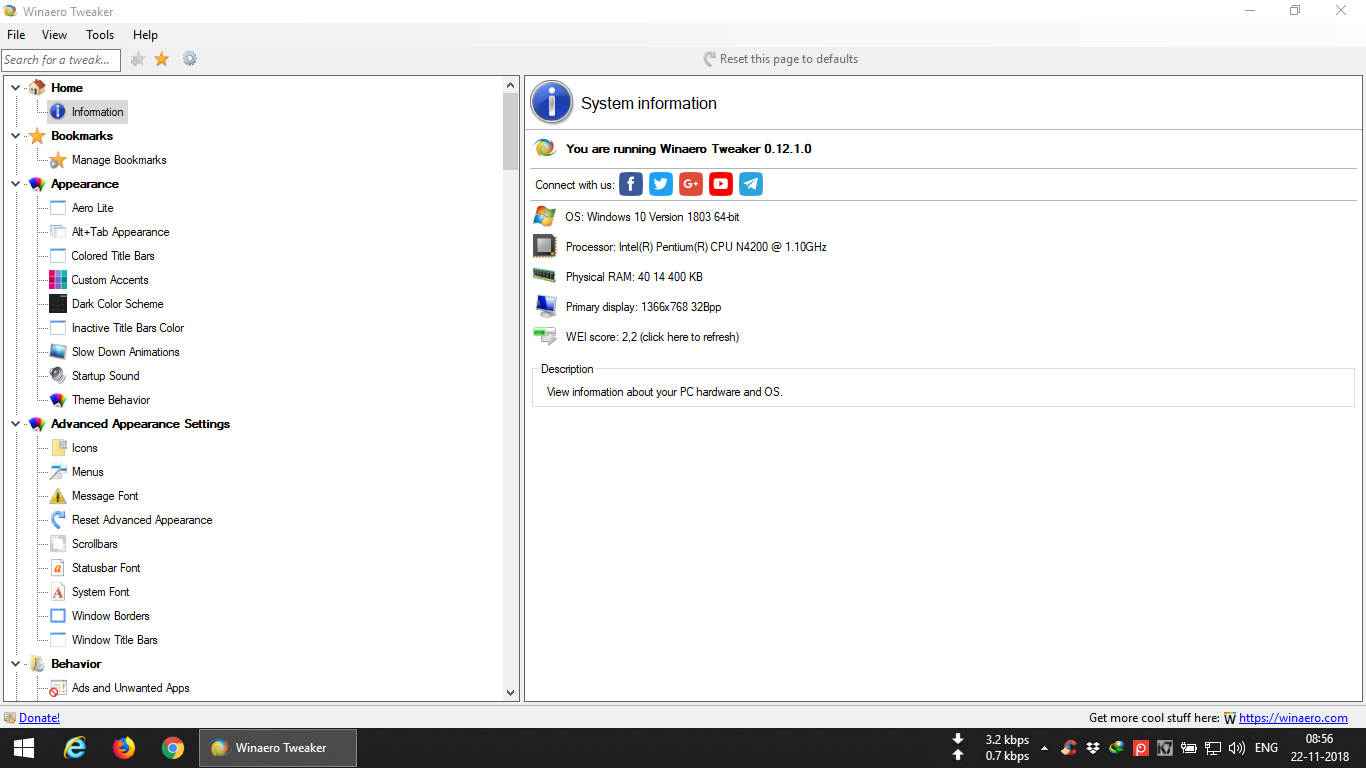Collapse the Behavior tree node
The width and height of the screenshot is (1366, 768).
point(15,664)
